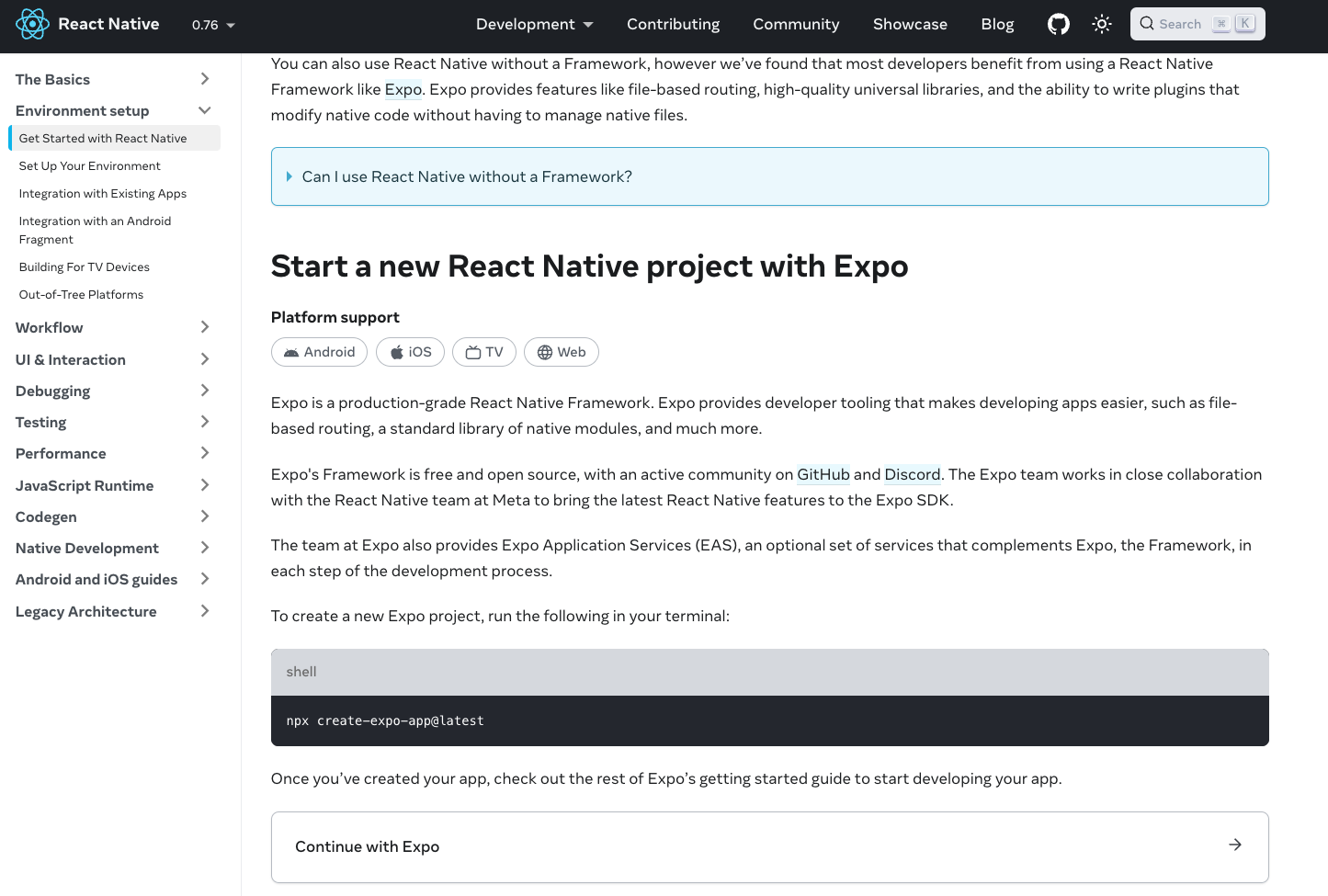Collapse Environment setup section chevron
This screenshot has width=1328, height=896.
click(x=205, y=110)
